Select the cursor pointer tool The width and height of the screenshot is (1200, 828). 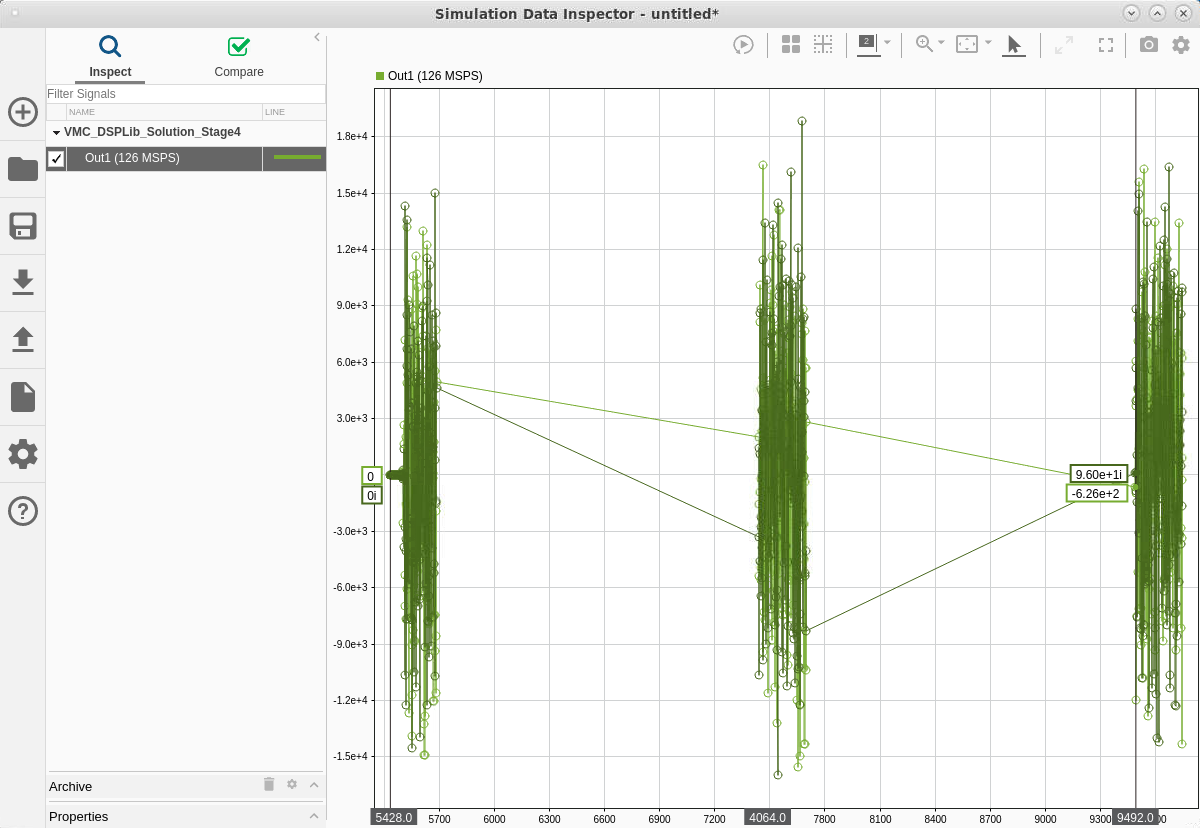(1014, 44)
